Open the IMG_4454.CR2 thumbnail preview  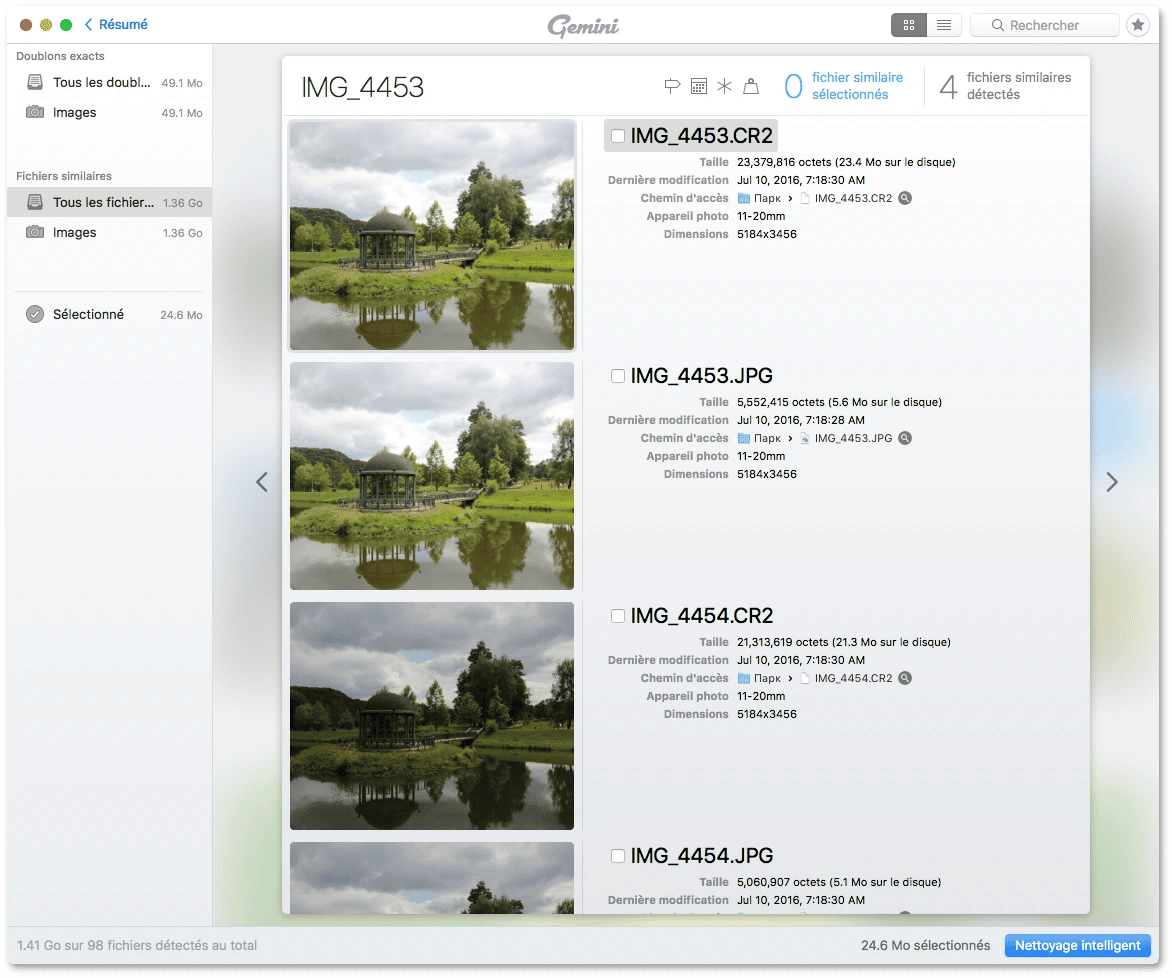coord(432,716)
